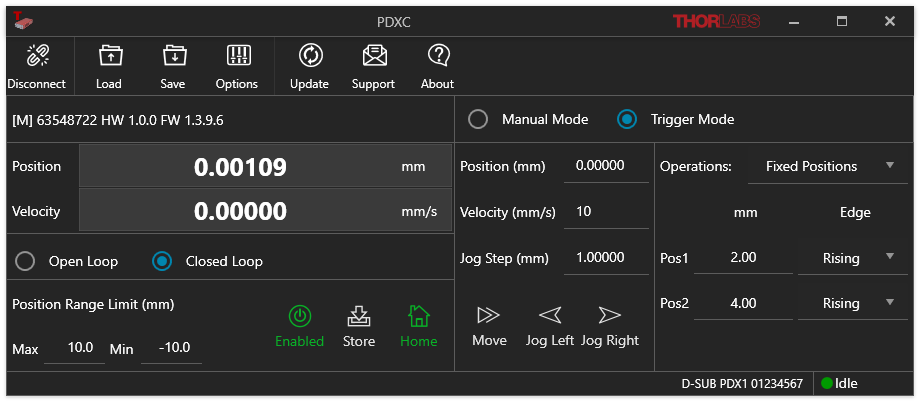Click the Thorlabs logo

(716, 22)
